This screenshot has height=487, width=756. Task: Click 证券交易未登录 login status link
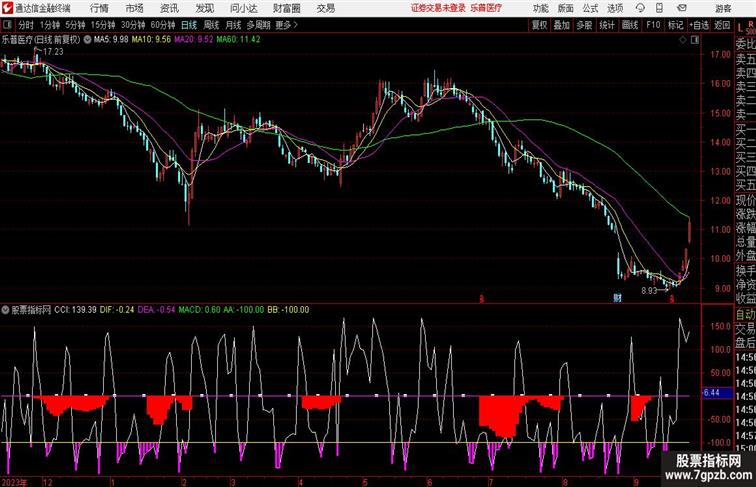click(x=438, y=8)
